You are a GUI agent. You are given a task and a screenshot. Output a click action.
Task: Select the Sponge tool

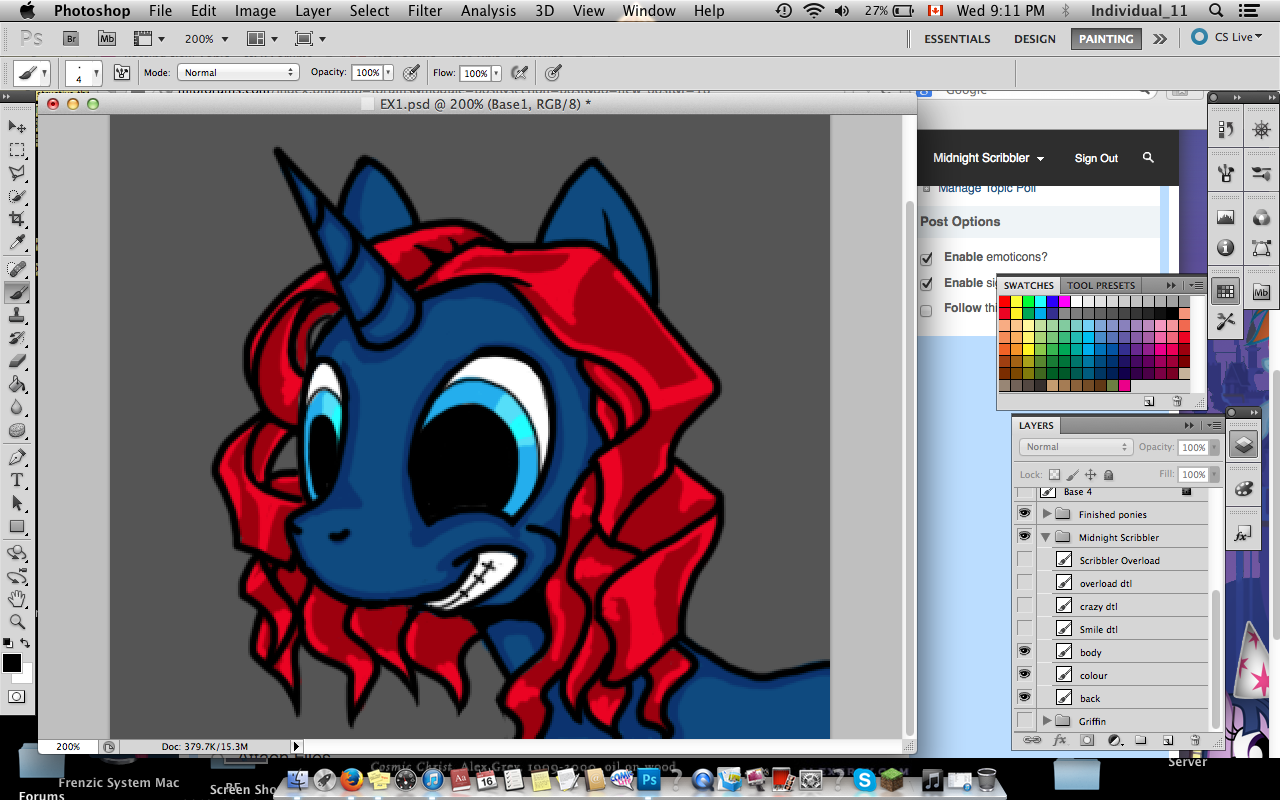[x=17, y=430]
